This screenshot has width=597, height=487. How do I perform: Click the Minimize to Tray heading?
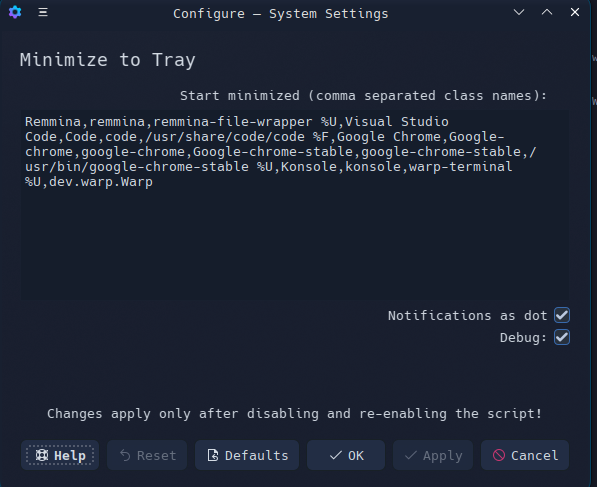coord(108,60)
